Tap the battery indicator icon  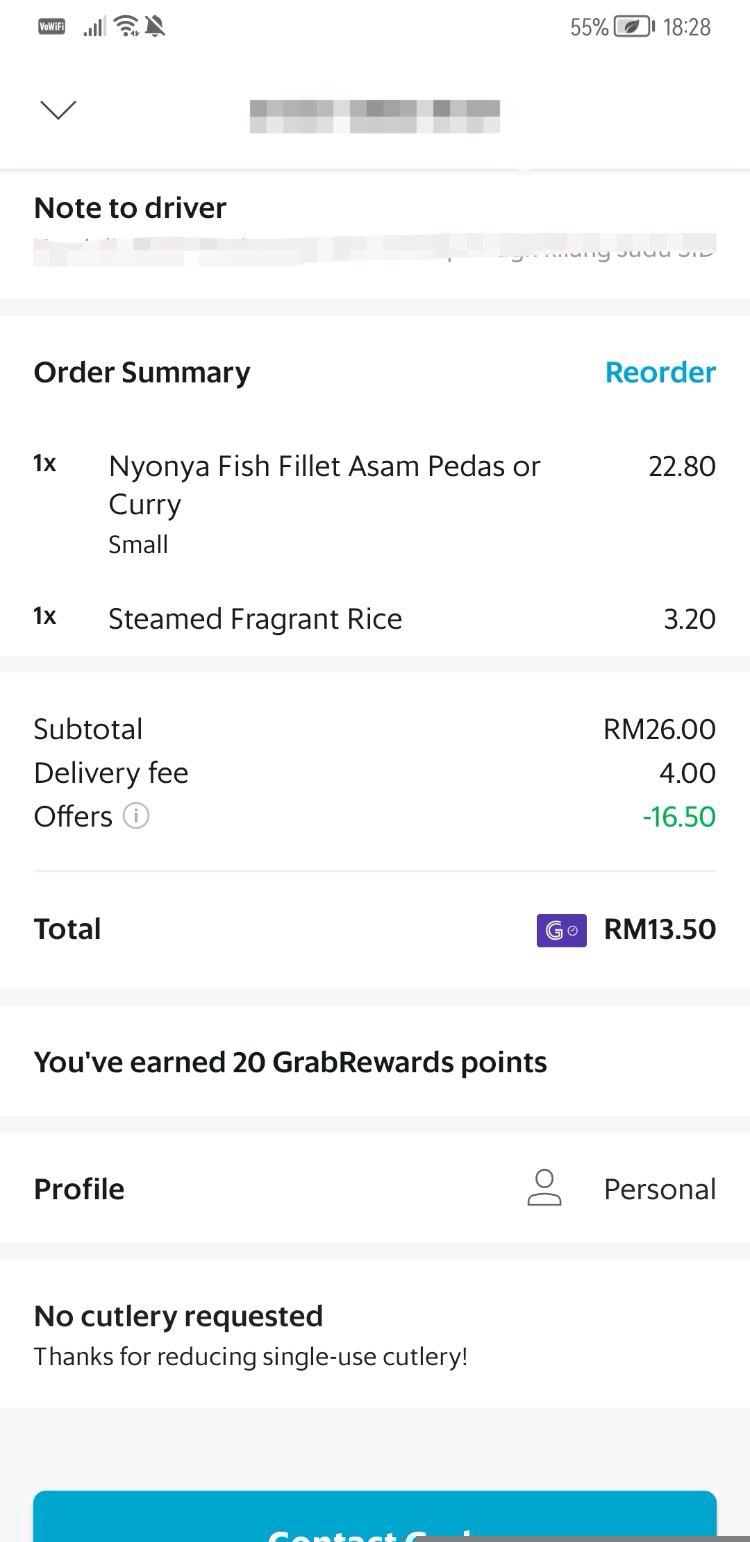tap(634, 27)
